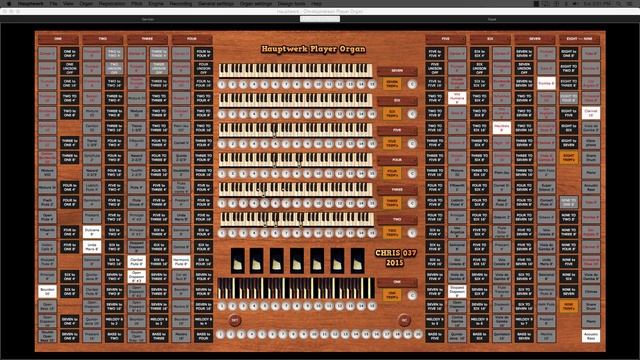Screen dimensions: 640x360
Task: Toggle the SEVEN TREM tremulant switch
Action: 392,84
